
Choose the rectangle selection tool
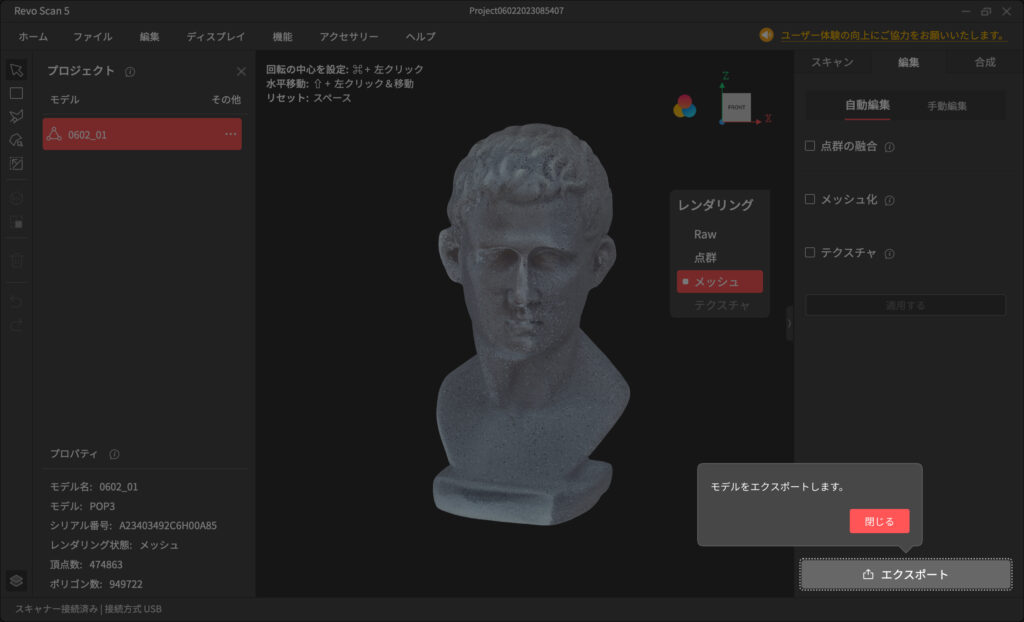[16, 93]
